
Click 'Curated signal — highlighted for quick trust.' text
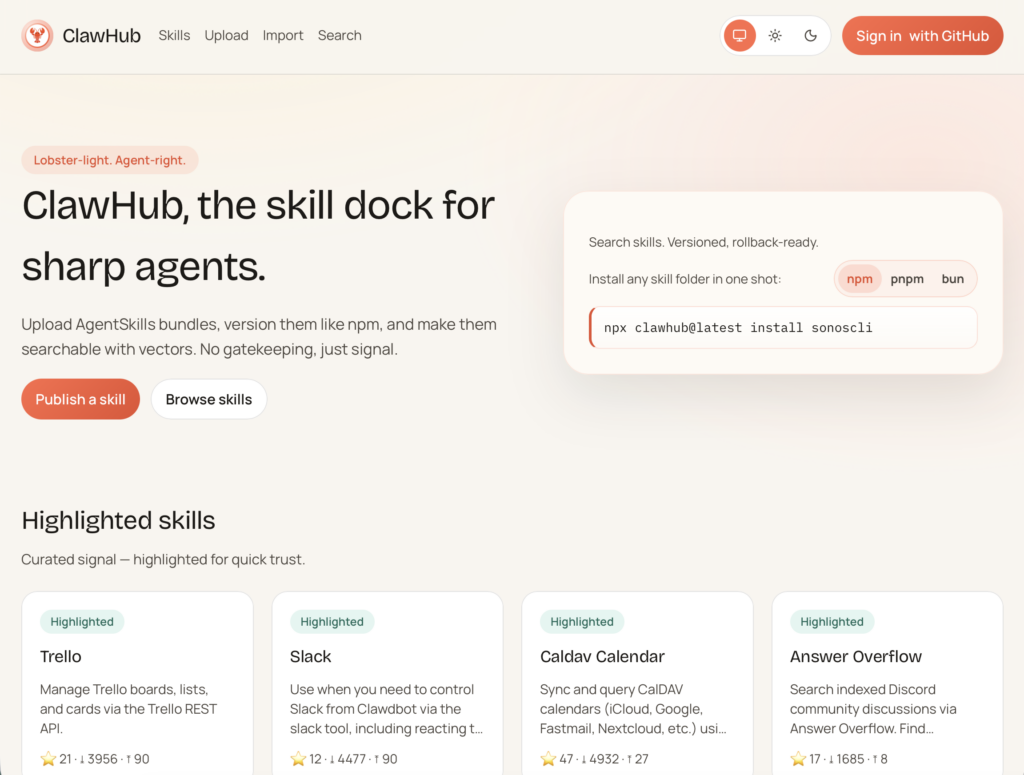(x=163, y=560)
